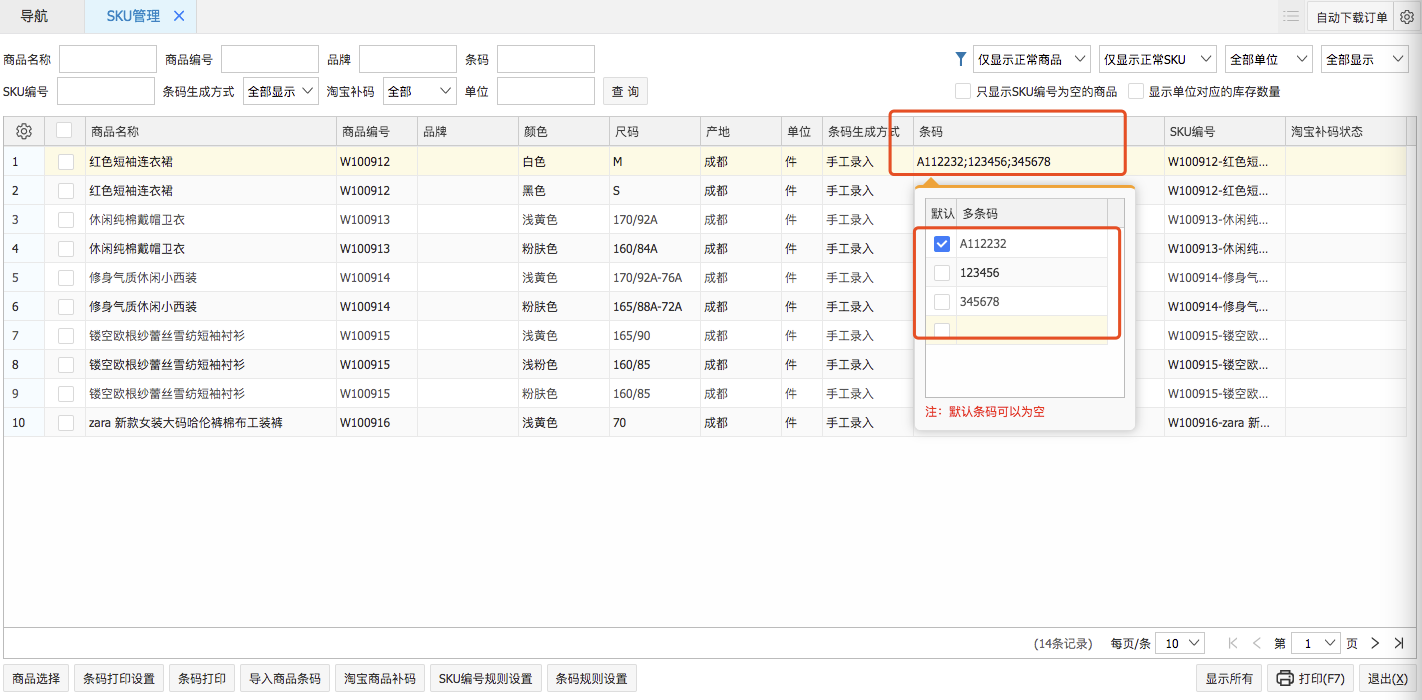
Task: Close the SKU管理 tab with X
Action: 179,16
